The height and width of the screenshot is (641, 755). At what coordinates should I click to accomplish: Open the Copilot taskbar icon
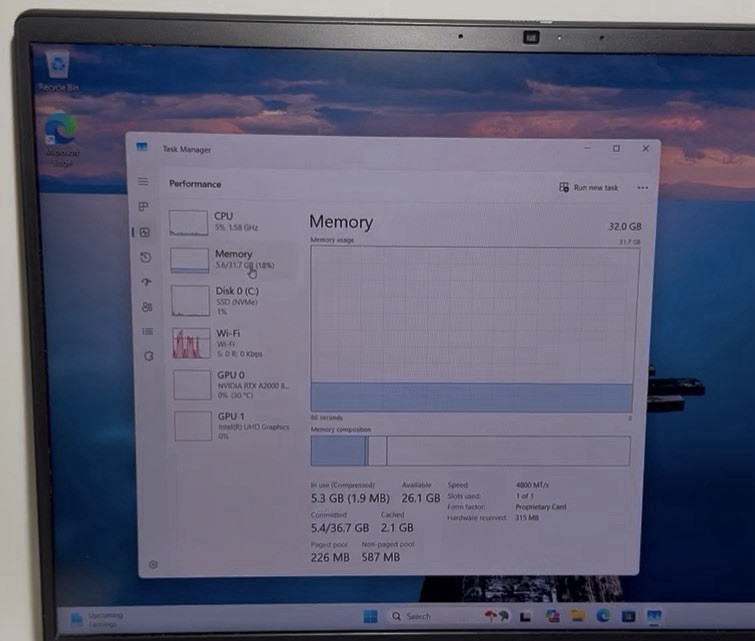[552, 615]
